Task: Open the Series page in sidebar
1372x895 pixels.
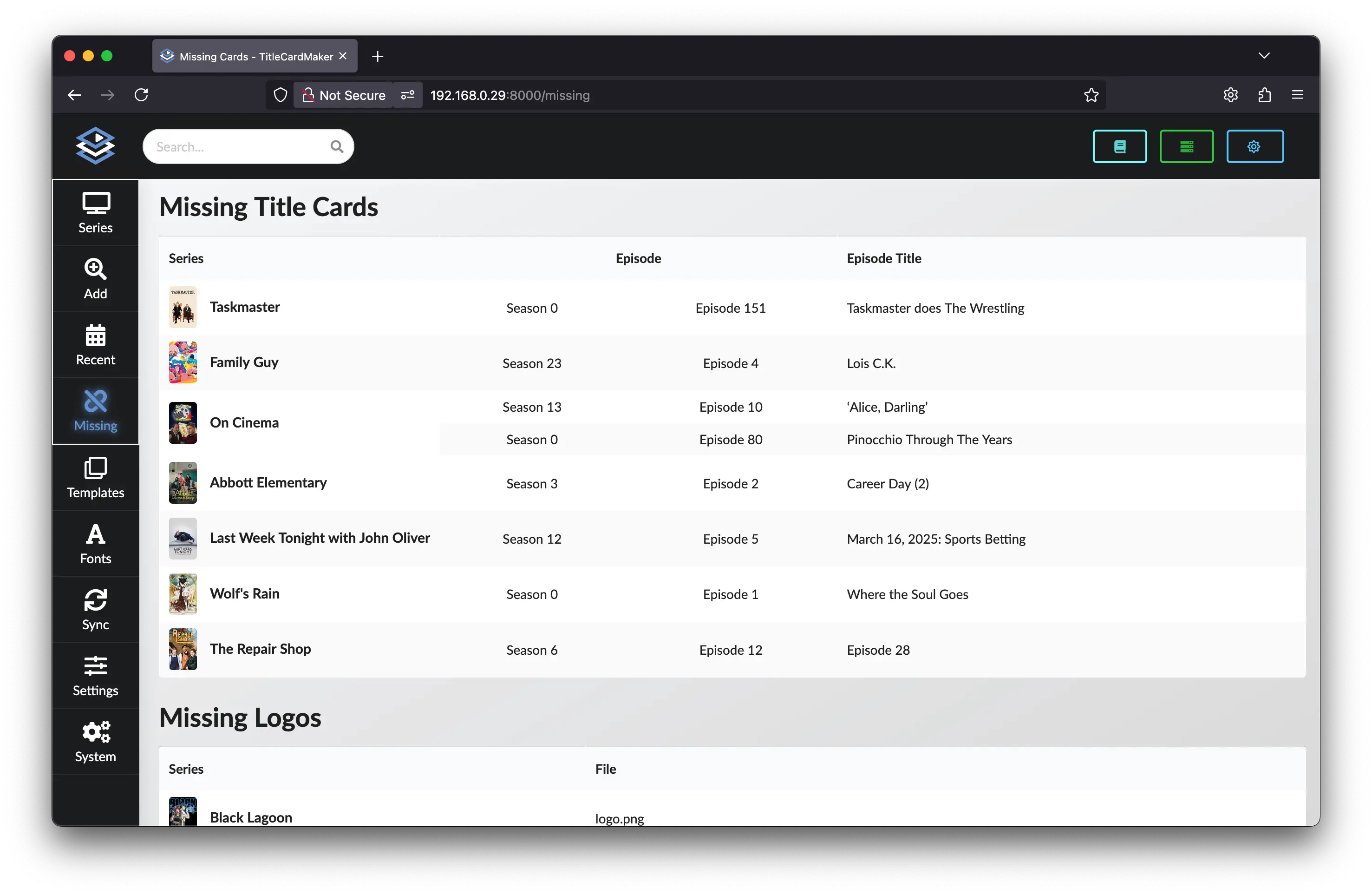Action: pos(95,213)
